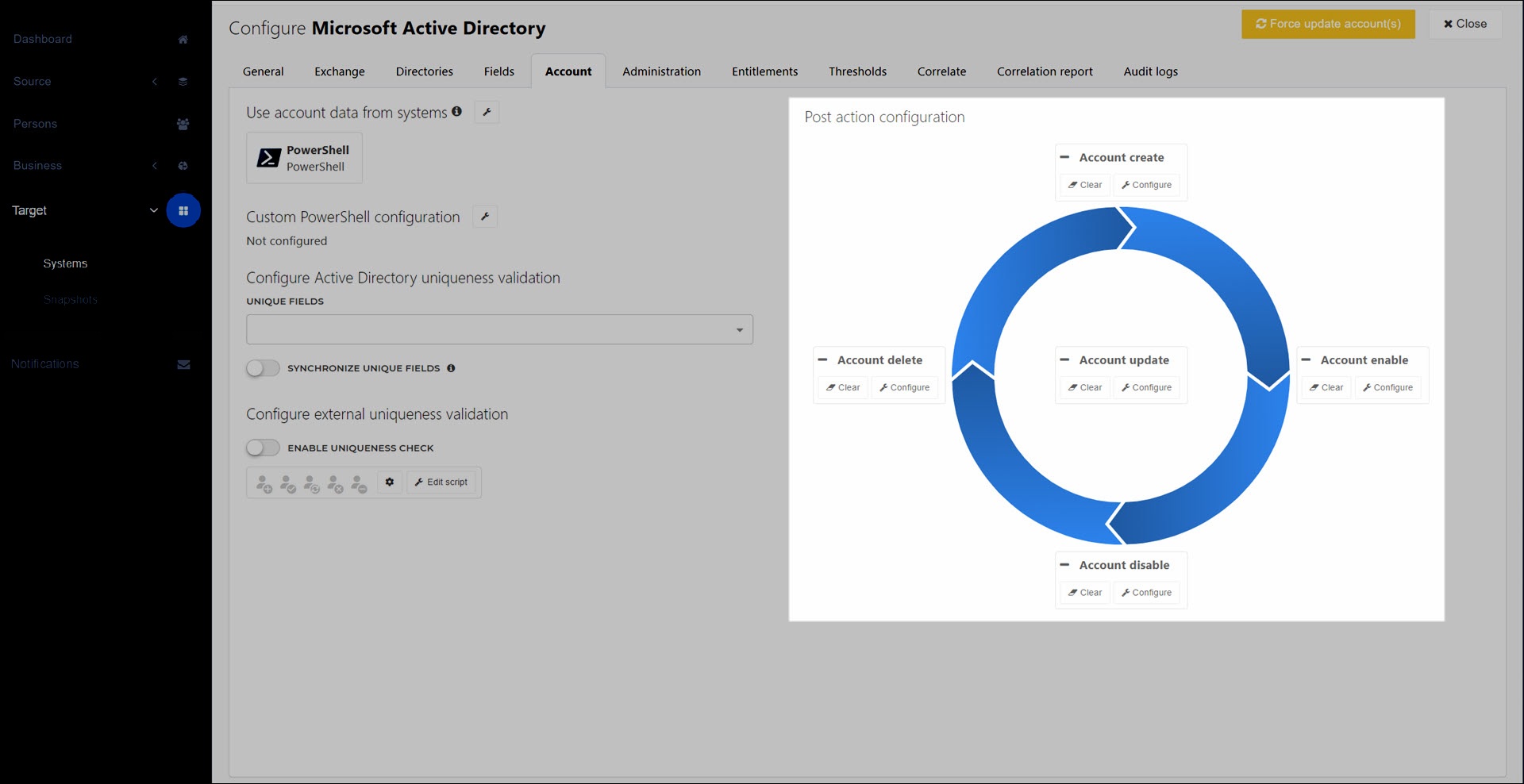The image size is (1524, 784).
Task: Click info icon next to Synchronize Unique Fields
Action: tap(451, 368)
